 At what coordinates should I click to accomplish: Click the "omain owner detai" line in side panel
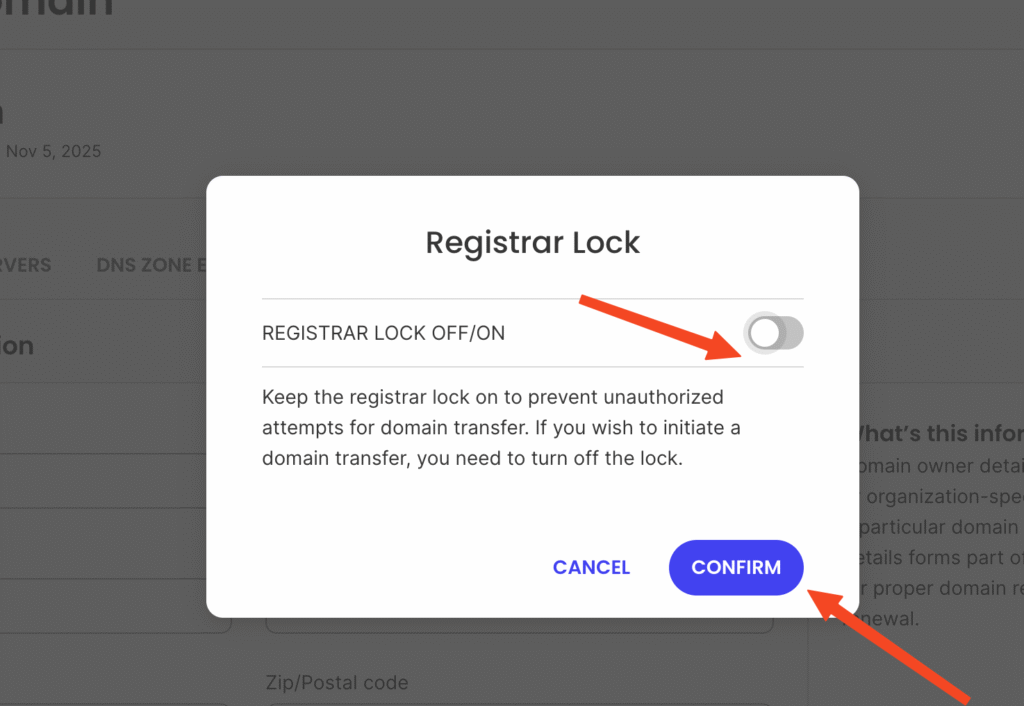tap(937, 466)
